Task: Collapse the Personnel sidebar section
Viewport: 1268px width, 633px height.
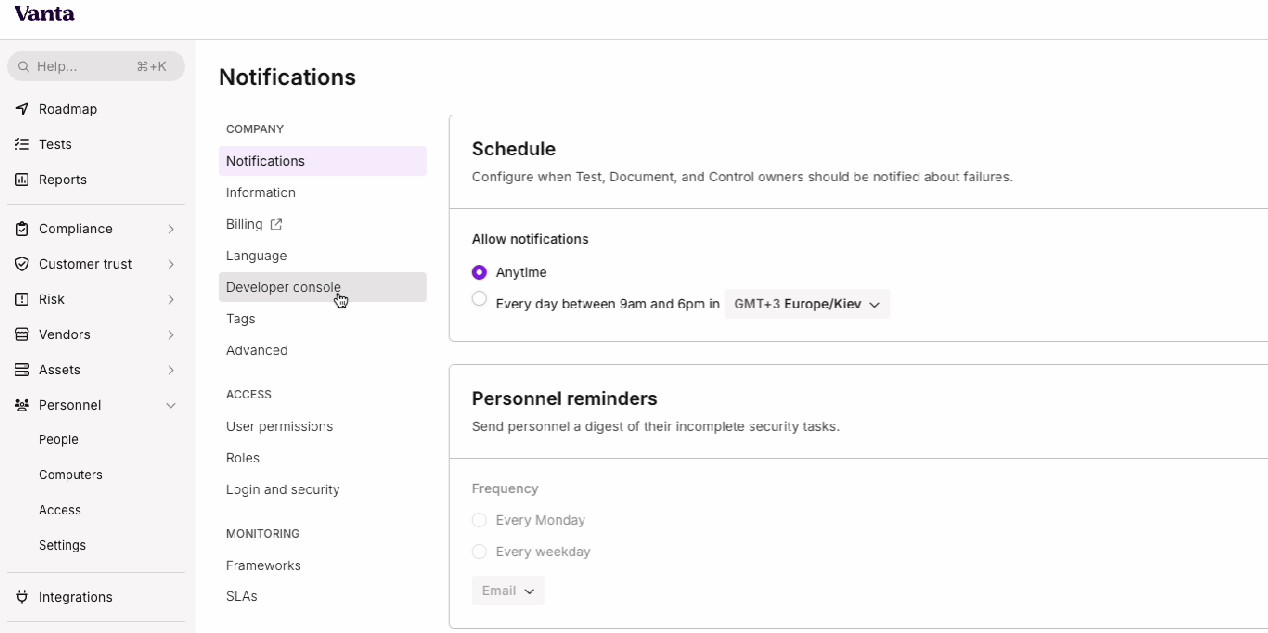Action: [171, 405]
